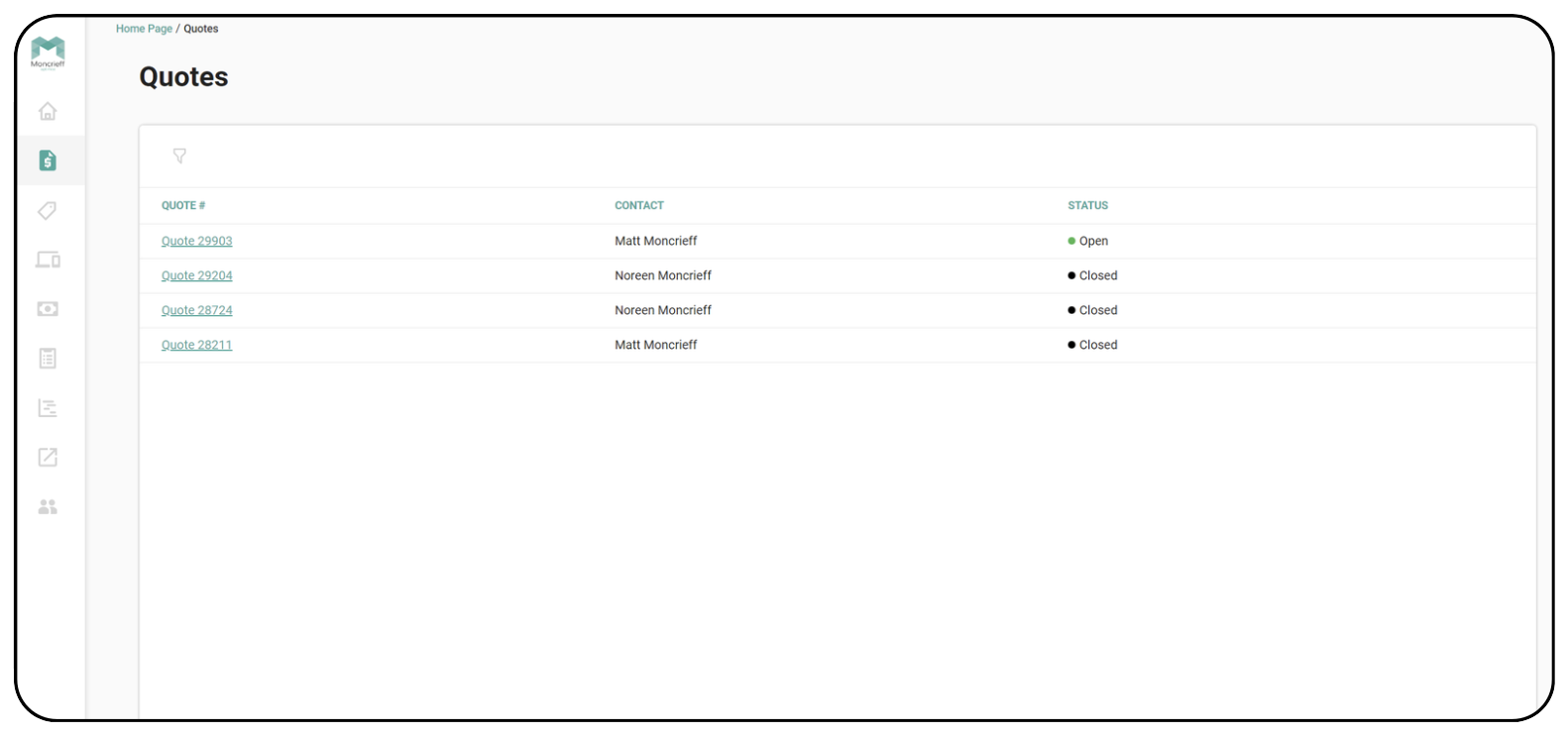Select the Quotes dollar-document sidebar icon
The height and width of the screenshot is (736, 1568).
click(x=48, y=160)
